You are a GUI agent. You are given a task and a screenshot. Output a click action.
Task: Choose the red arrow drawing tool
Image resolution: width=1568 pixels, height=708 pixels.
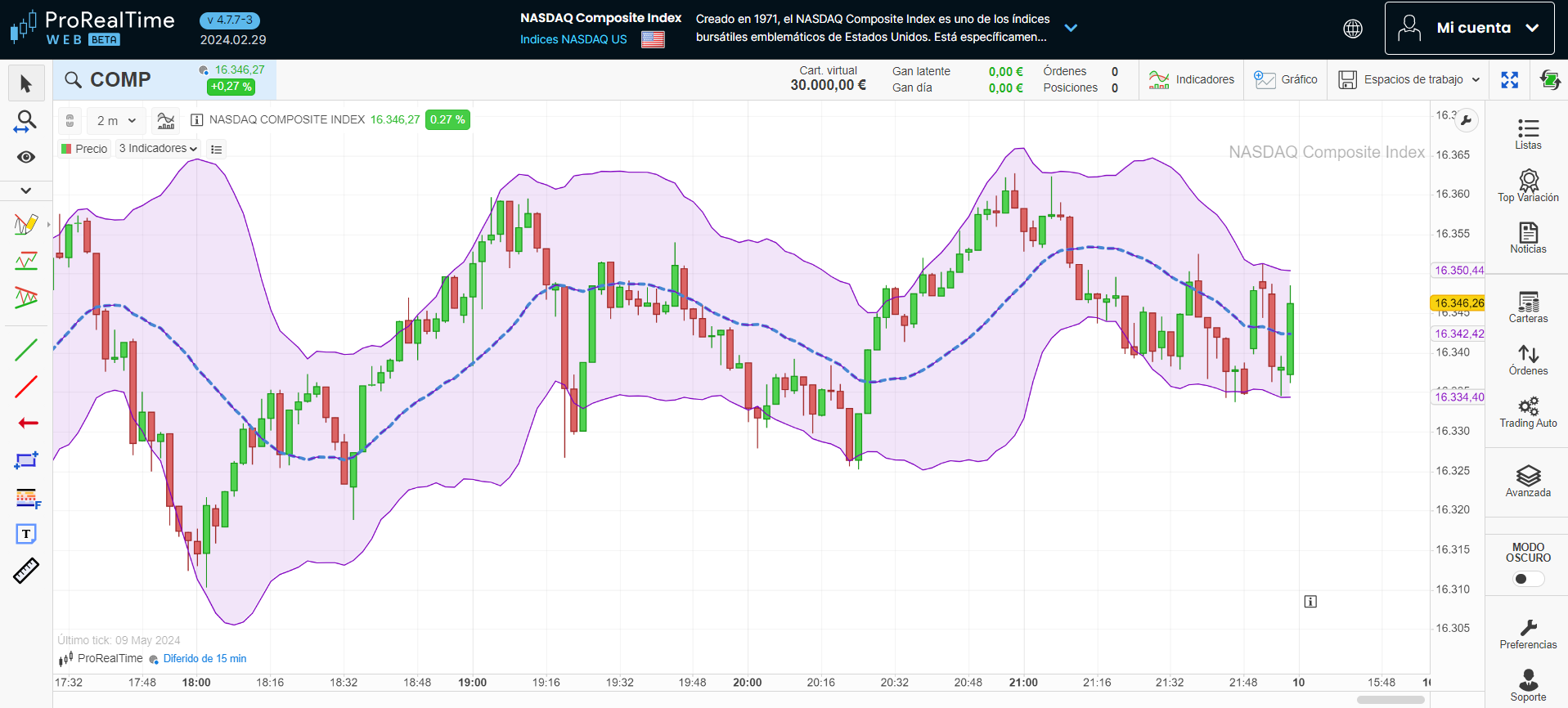(x=27, y=423)
